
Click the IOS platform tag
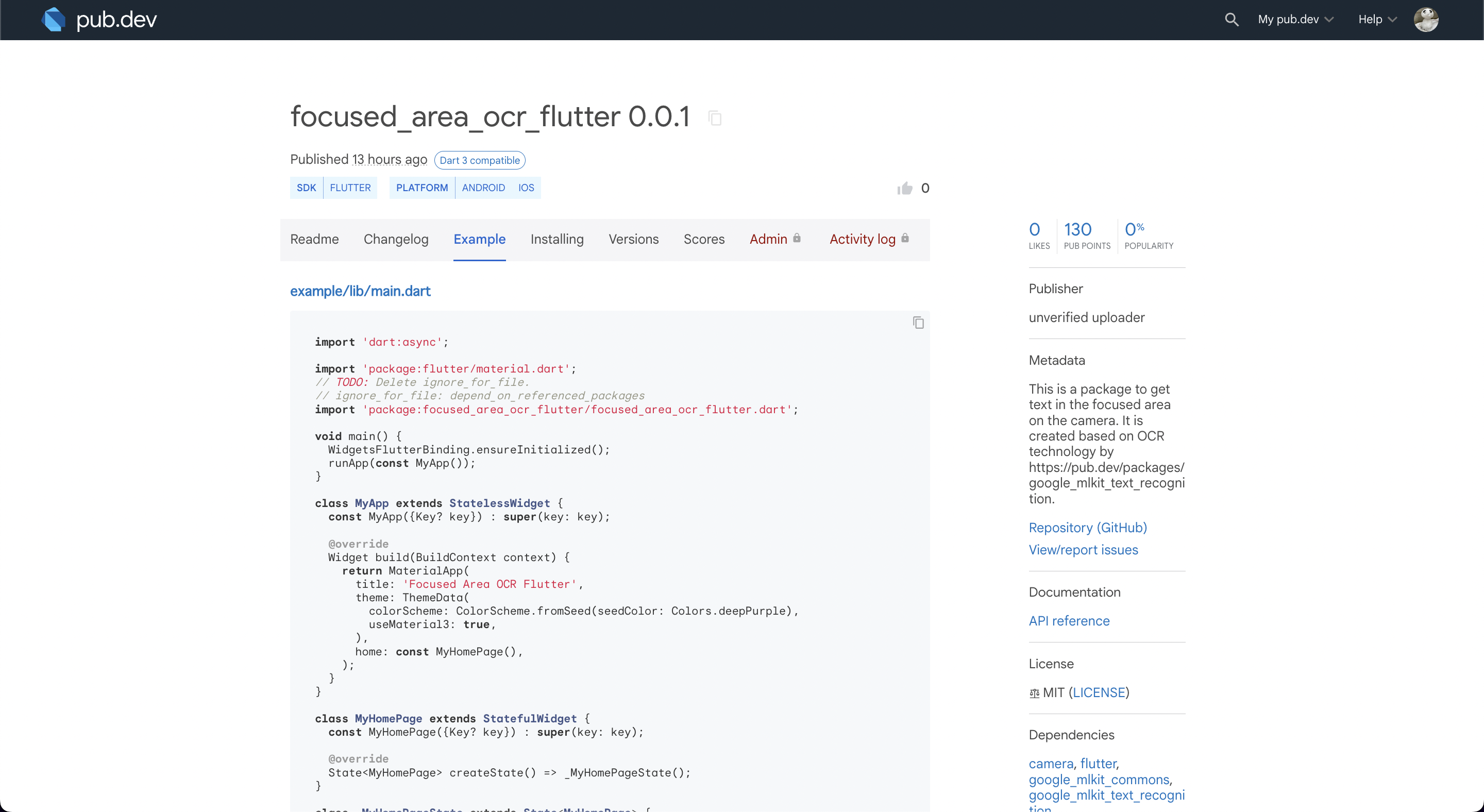point(526,188)
